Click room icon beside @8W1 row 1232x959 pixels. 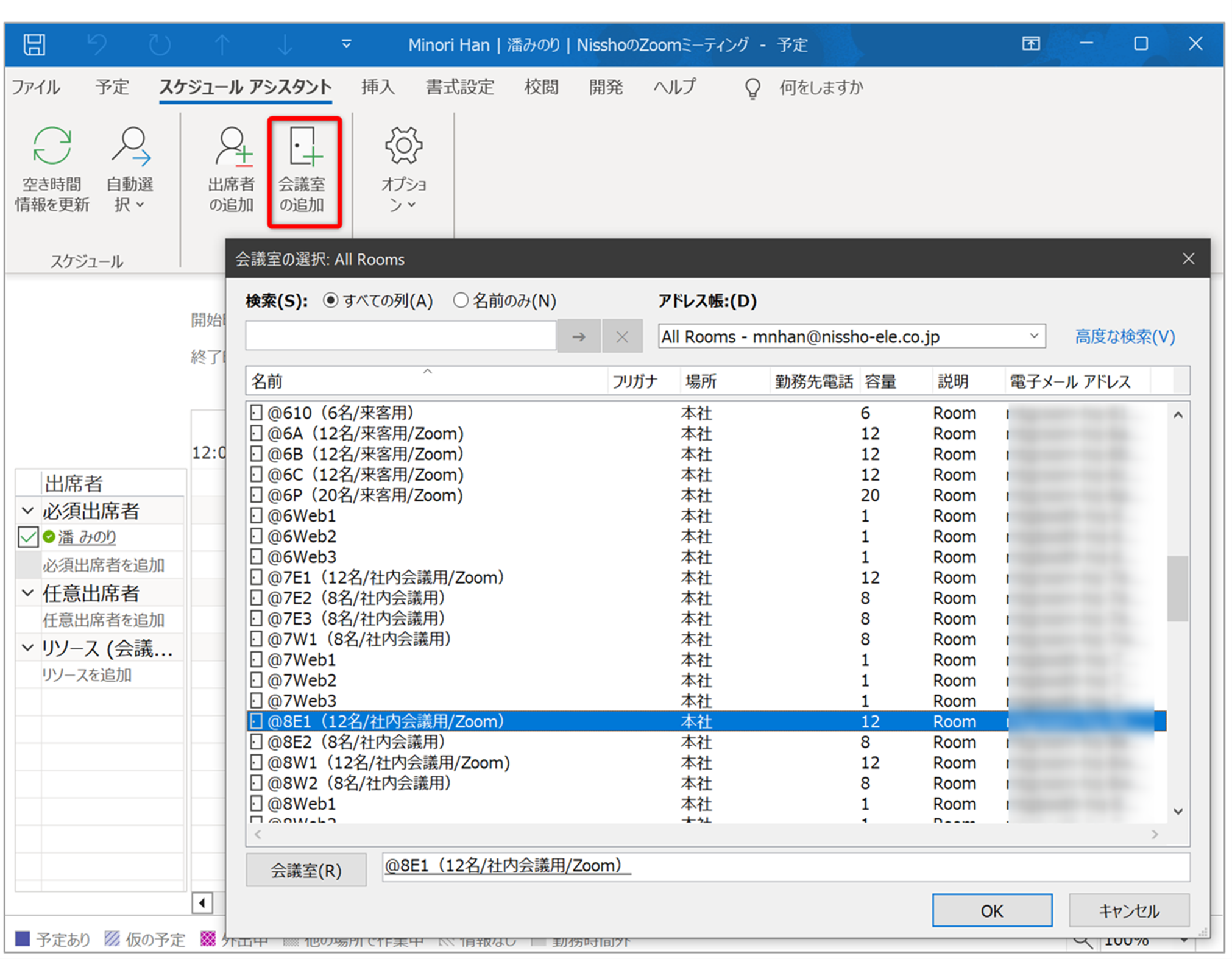(x=257, y=762)
